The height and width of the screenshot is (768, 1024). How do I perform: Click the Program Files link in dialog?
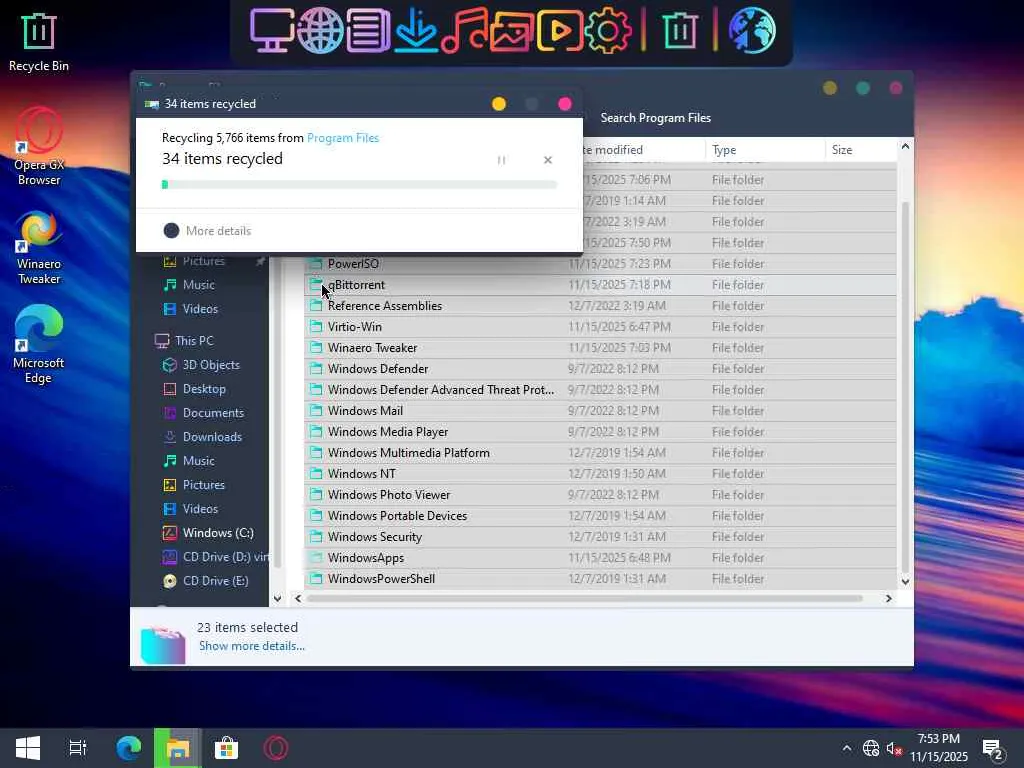point(343,138)
